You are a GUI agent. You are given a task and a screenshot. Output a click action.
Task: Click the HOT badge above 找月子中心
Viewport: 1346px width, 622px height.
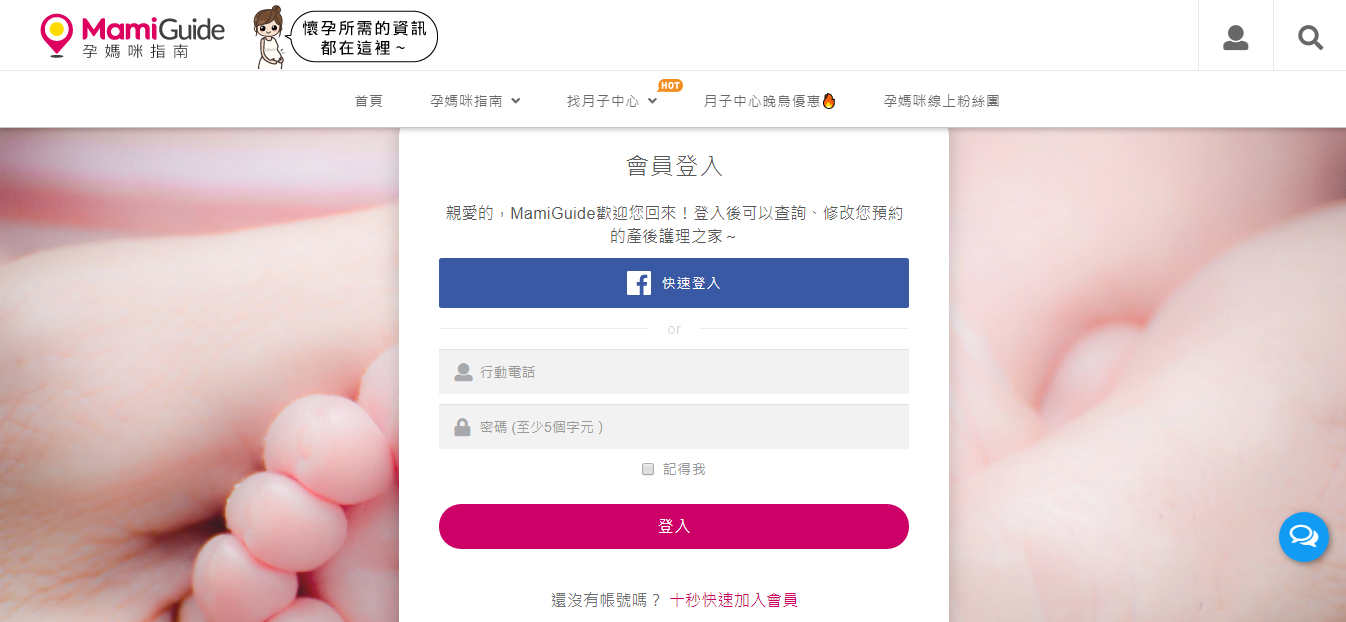point(668,85)
